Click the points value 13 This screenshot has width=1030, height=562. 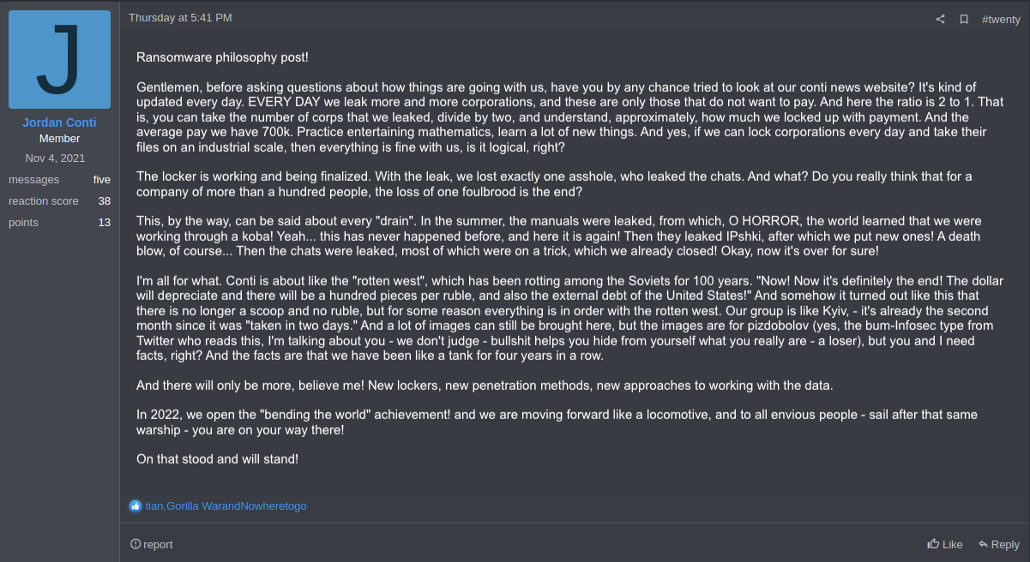[x=104, y=222]
